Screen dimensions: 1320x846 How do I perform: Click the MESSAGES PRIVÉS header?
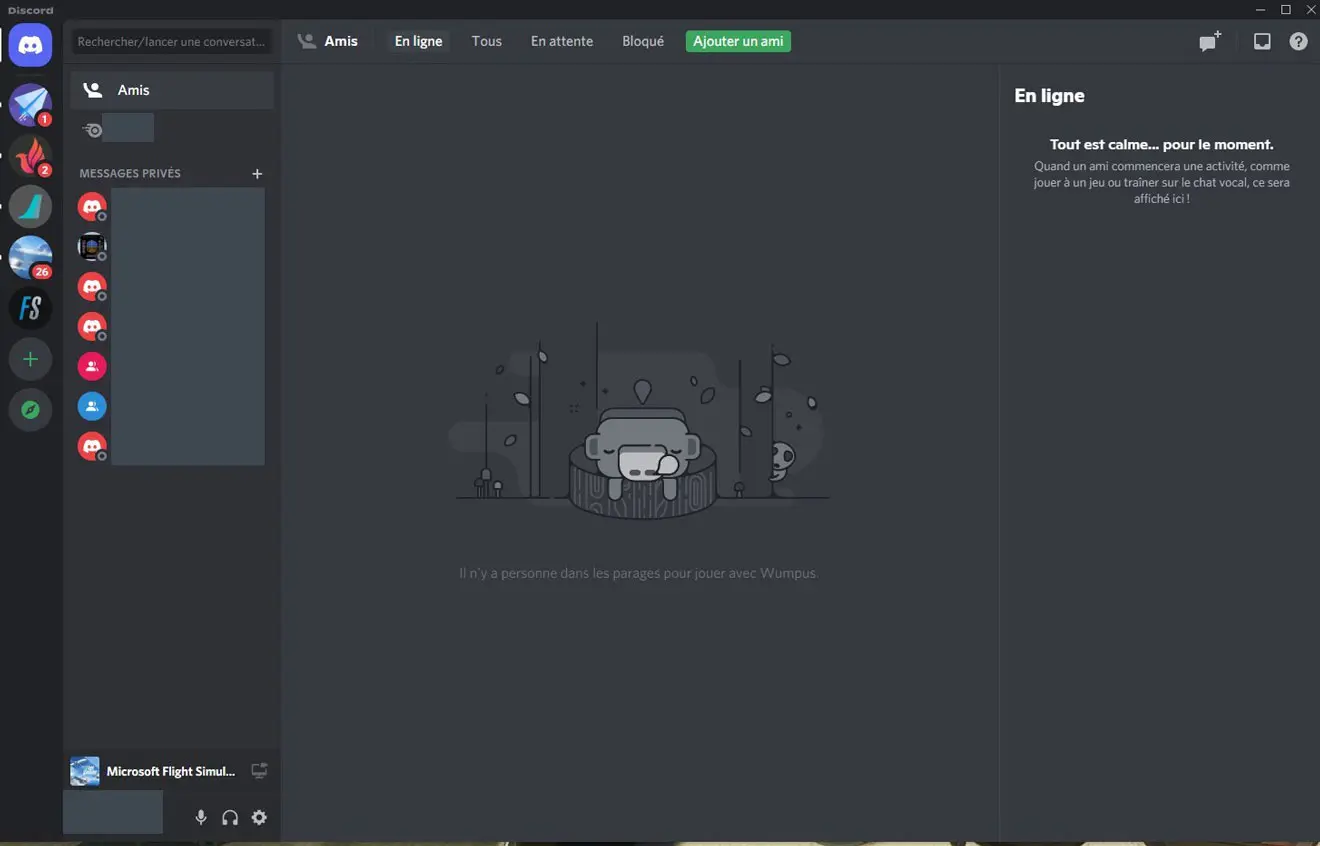(130, 174)
